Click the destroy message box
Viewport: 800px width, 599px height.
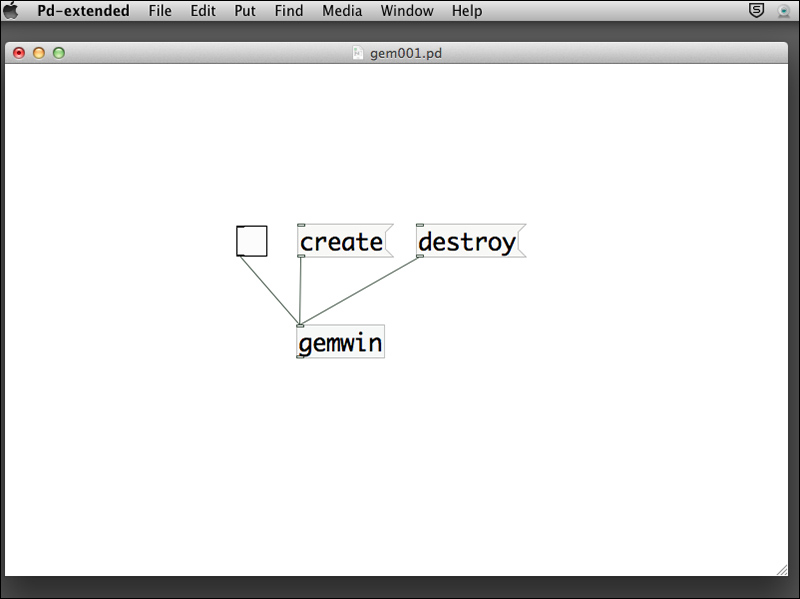pyautogui.click(x=471, y=240)
